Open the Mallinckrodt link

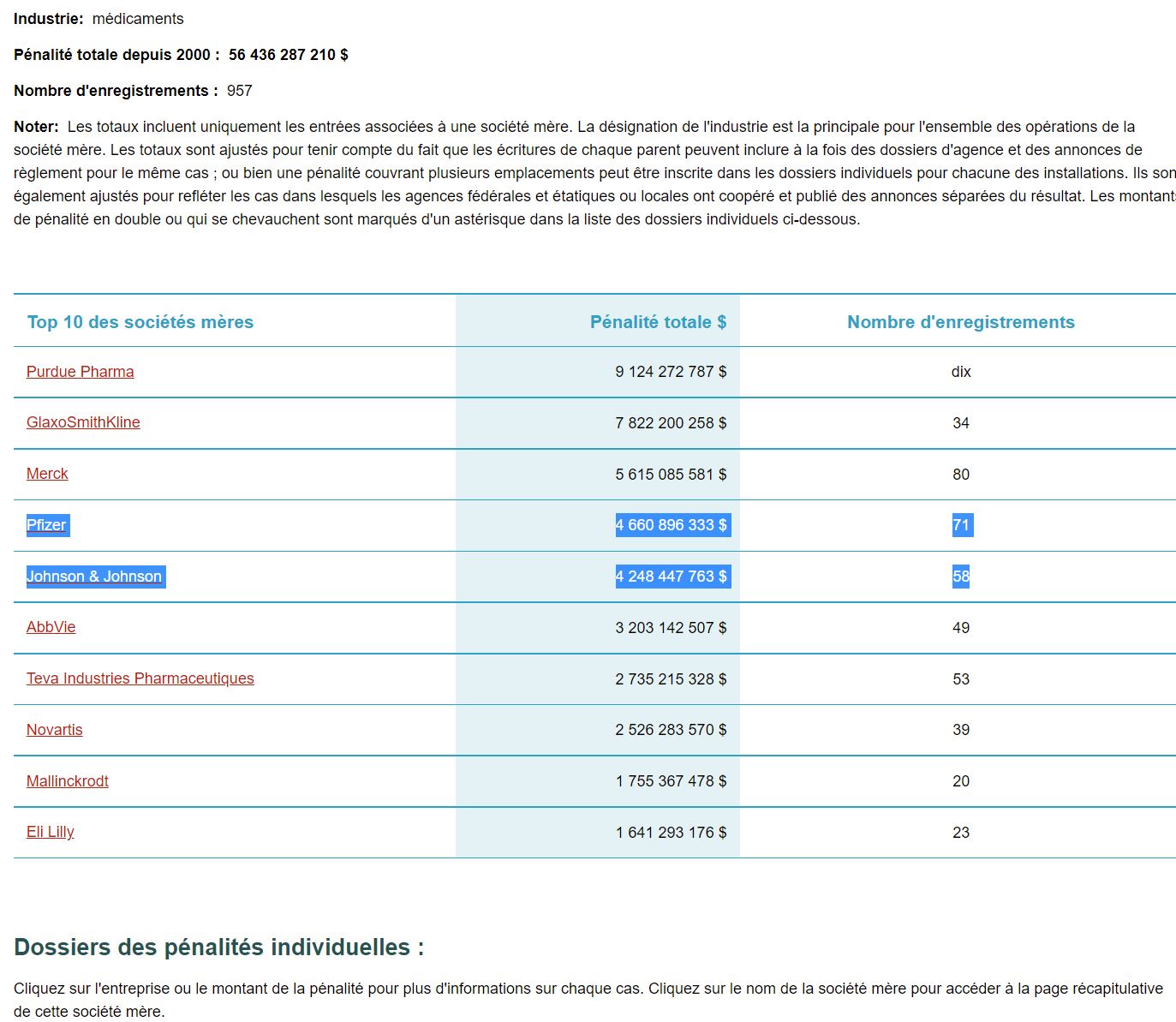tap(68, 781)
